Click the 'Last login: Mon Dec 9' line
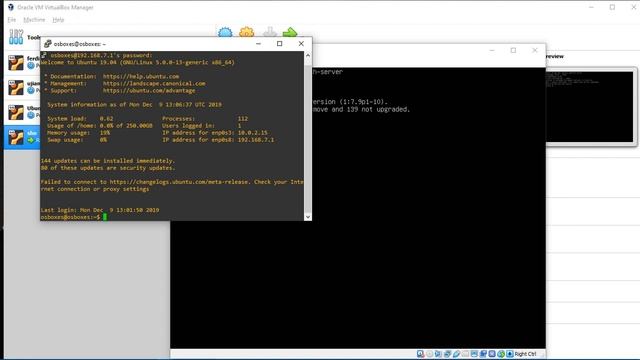This screenshot has height=360, width=640. [100, 210]
